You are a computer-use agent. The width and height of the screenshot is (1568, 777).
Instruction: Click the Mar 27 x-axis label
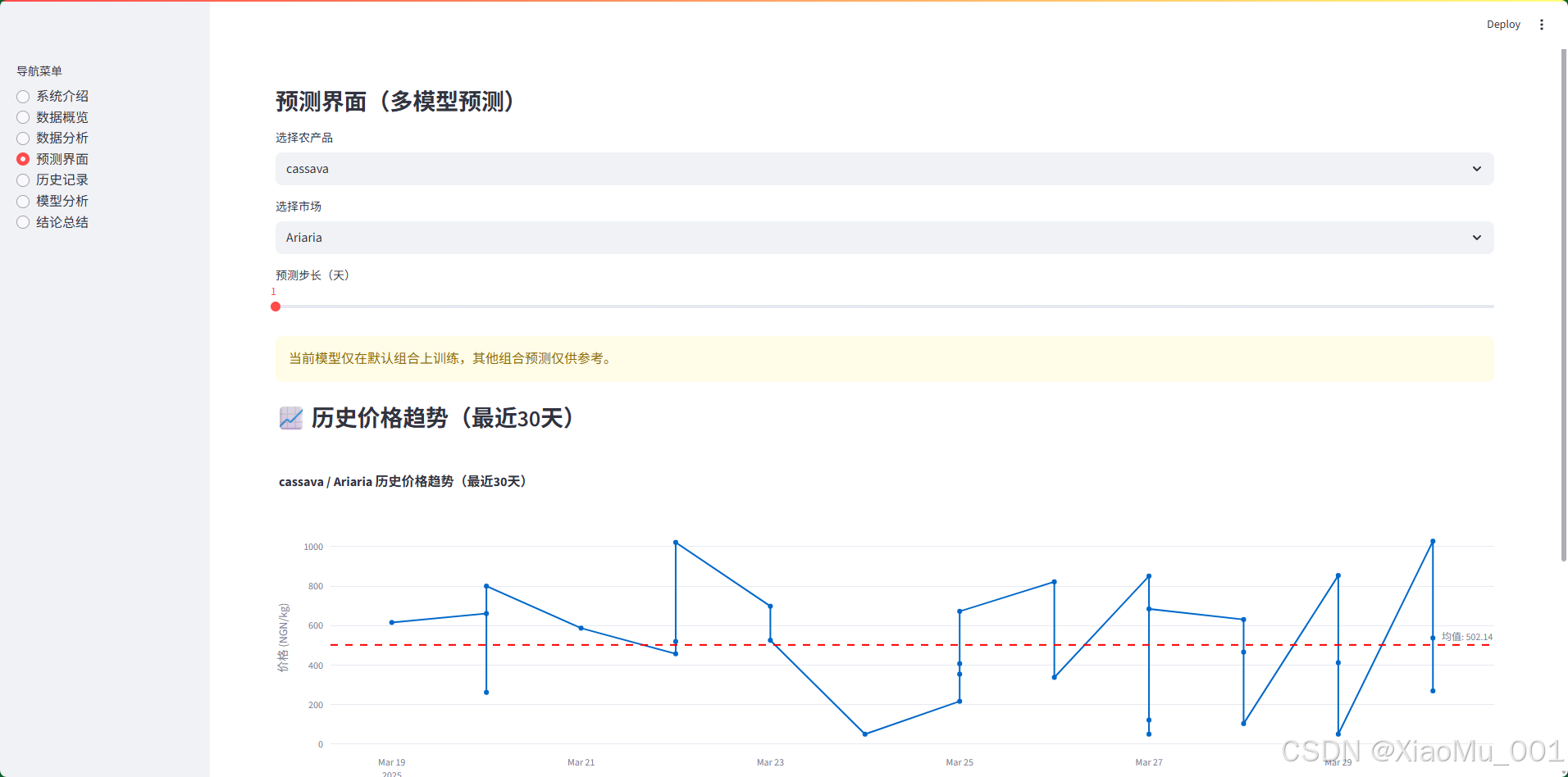click(x=1149, y=762)
